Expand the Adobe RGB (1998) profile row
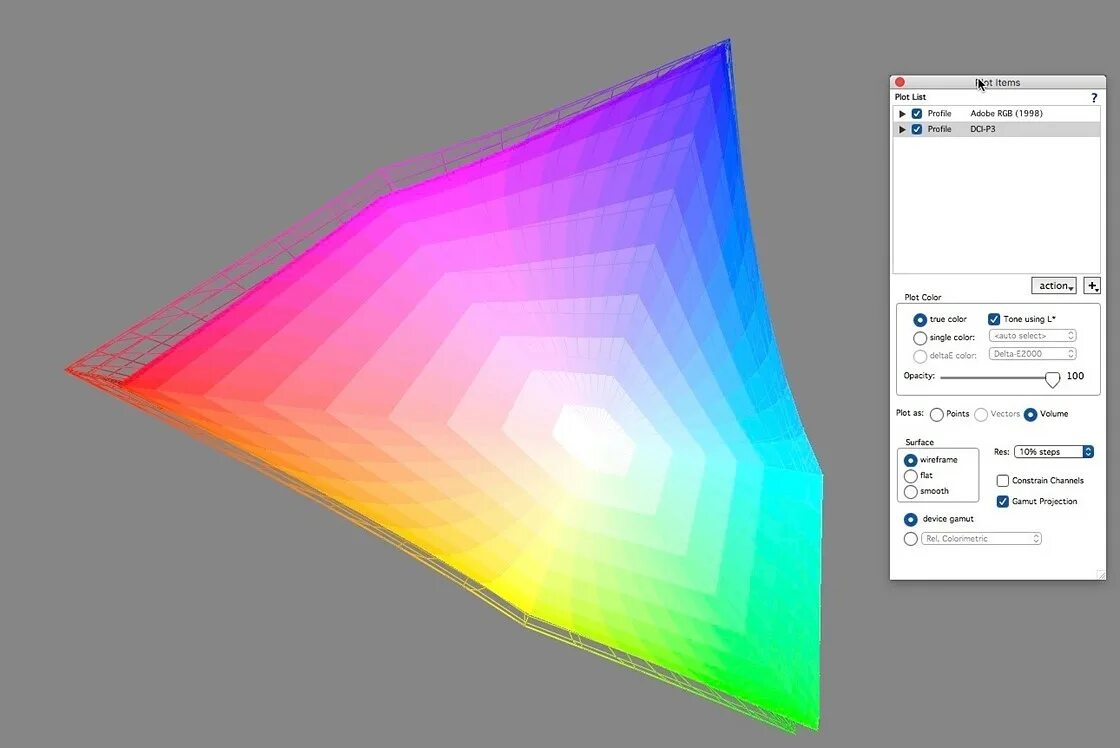The image size is (1120, 748). pyautogui.click(x=902, y=114)
